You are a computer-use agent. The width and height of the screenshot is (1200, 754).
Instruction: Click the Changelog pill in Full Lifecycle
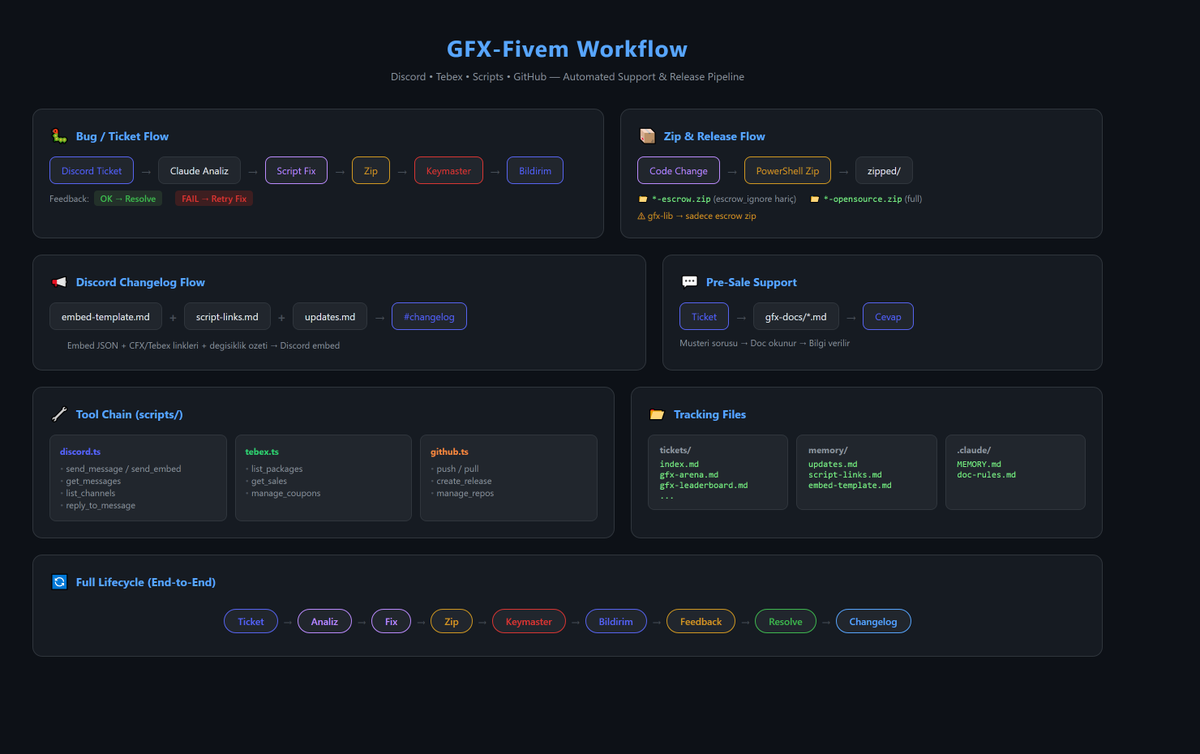click(x=873, y=621)
